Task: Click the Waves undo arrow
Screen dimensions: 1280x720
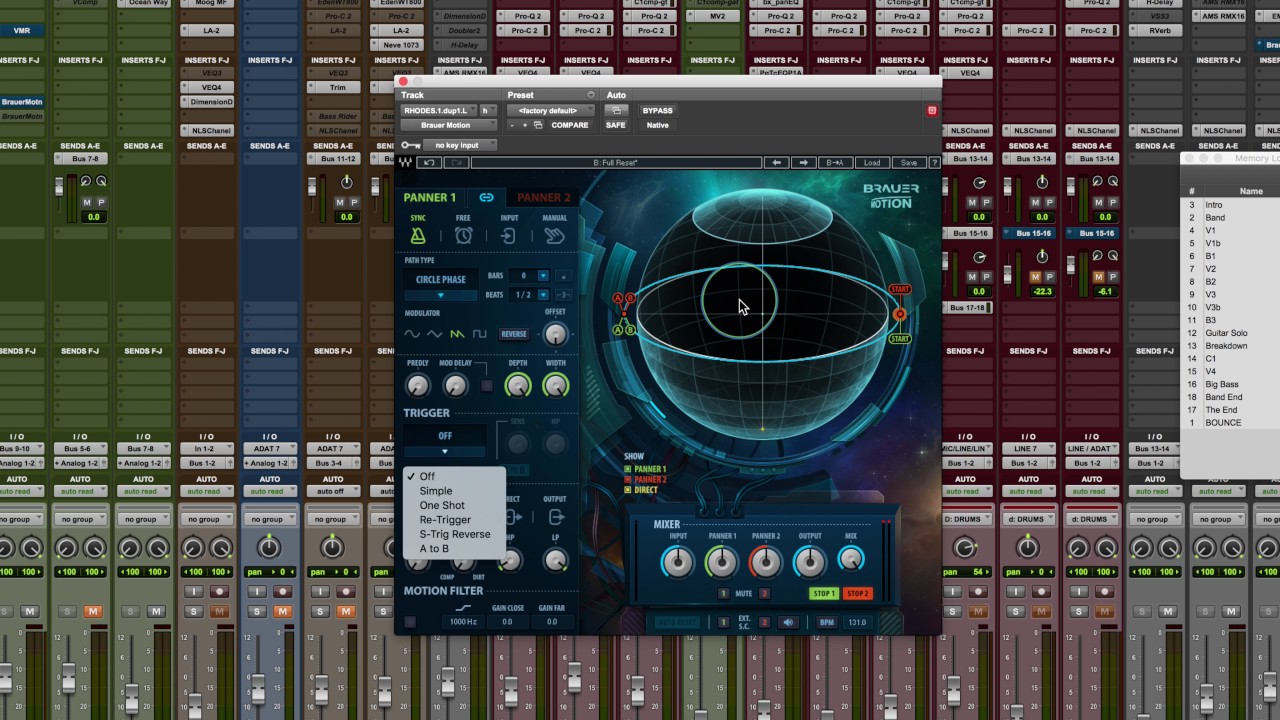Action: point(430,162)
